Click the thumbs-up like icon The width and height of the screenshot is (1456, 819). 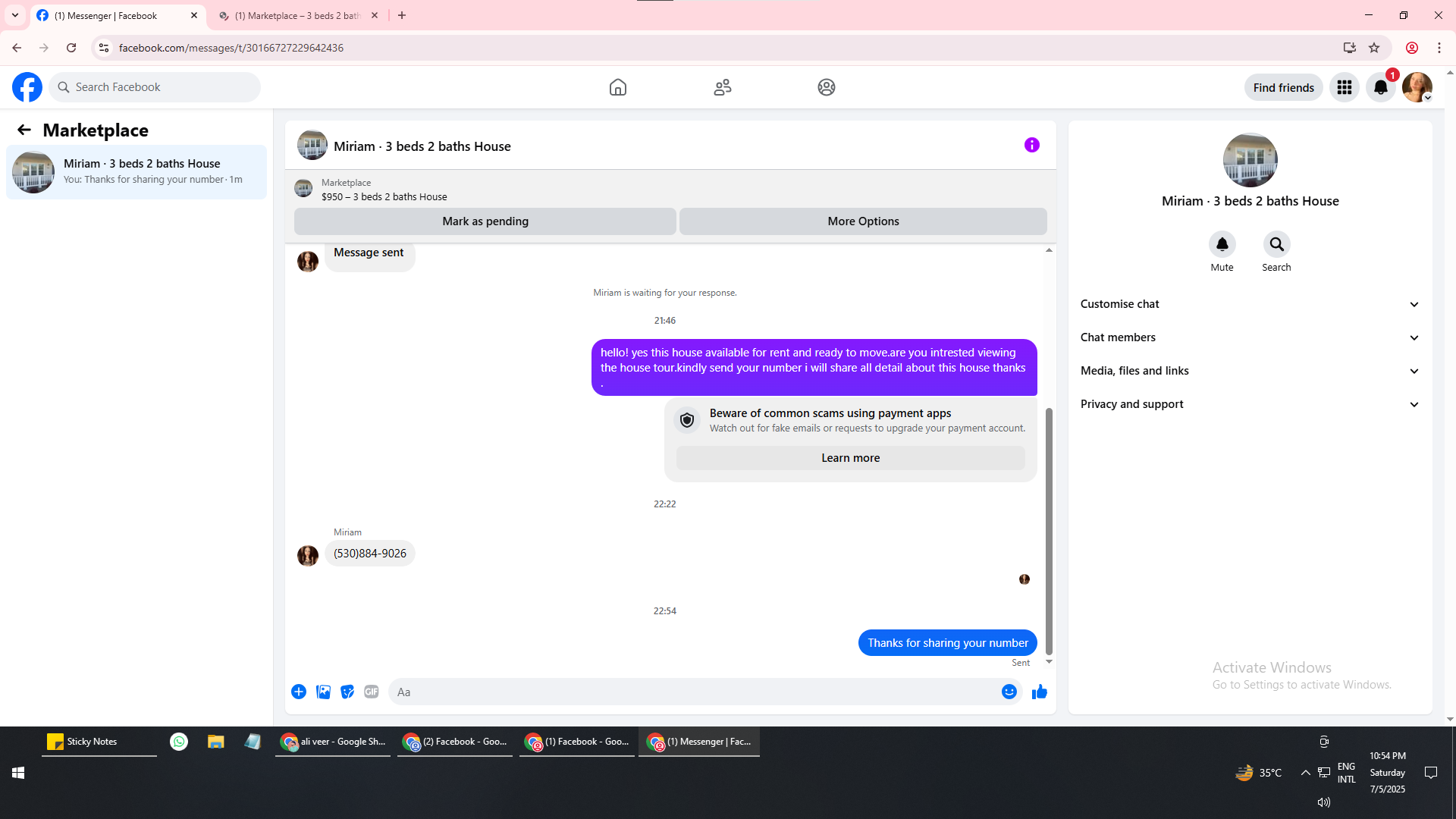click(x=1039, y=692)
